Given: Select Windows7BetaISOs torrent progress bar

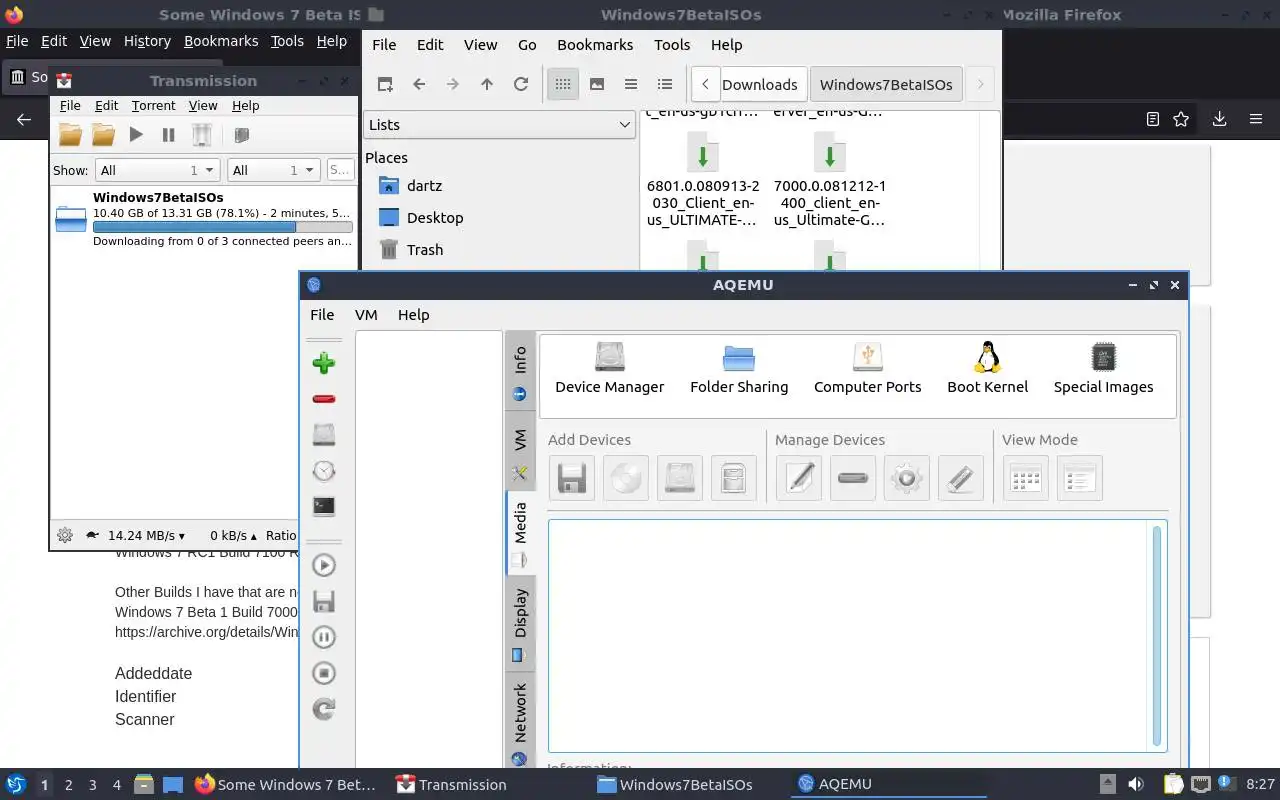Looking at the screenshot, I should pos(222,227).
